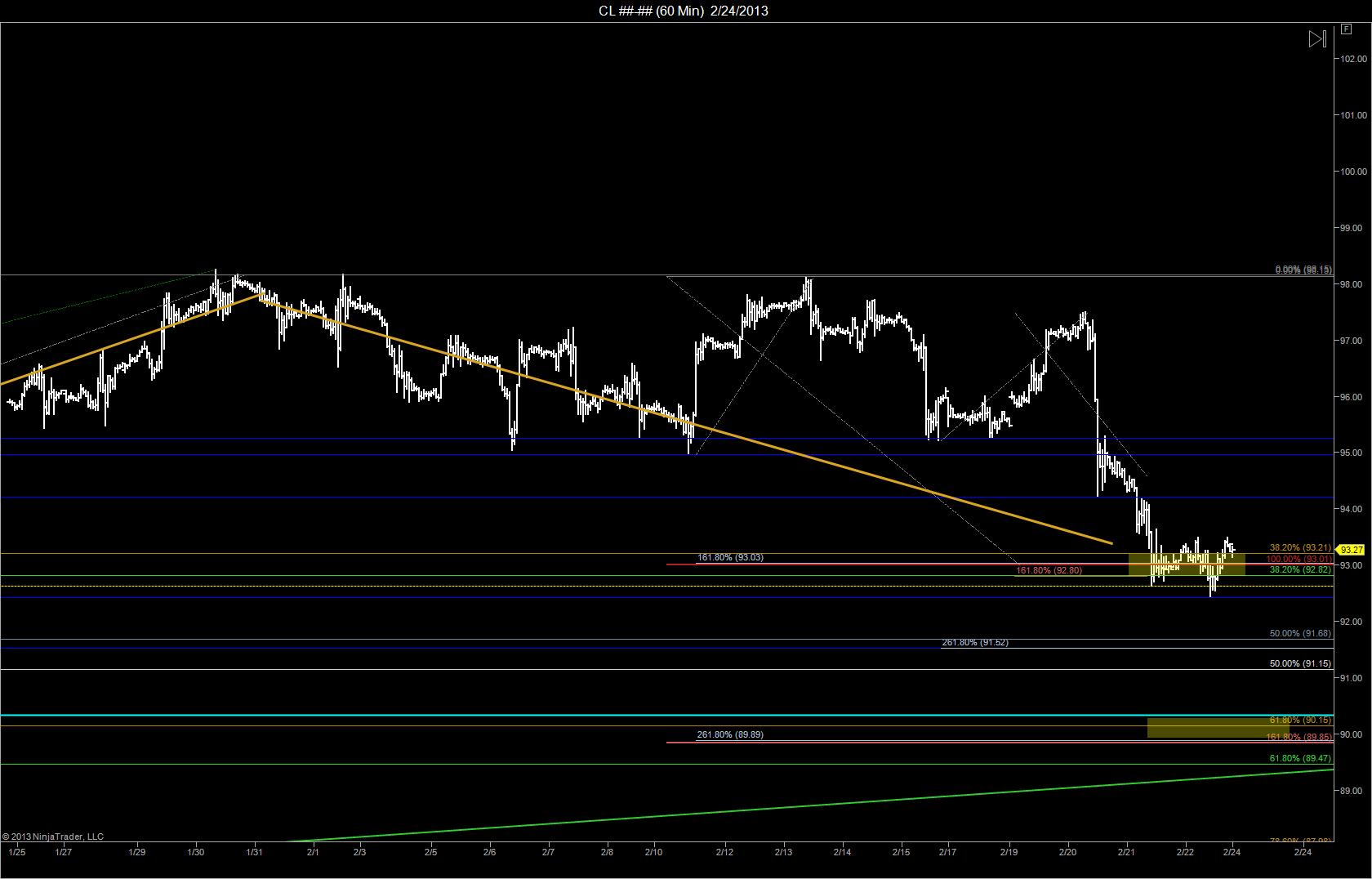Screen dimensions: 1372x879
Task: Click the 2/20 date label on time axis
Action: [1067, 852]
